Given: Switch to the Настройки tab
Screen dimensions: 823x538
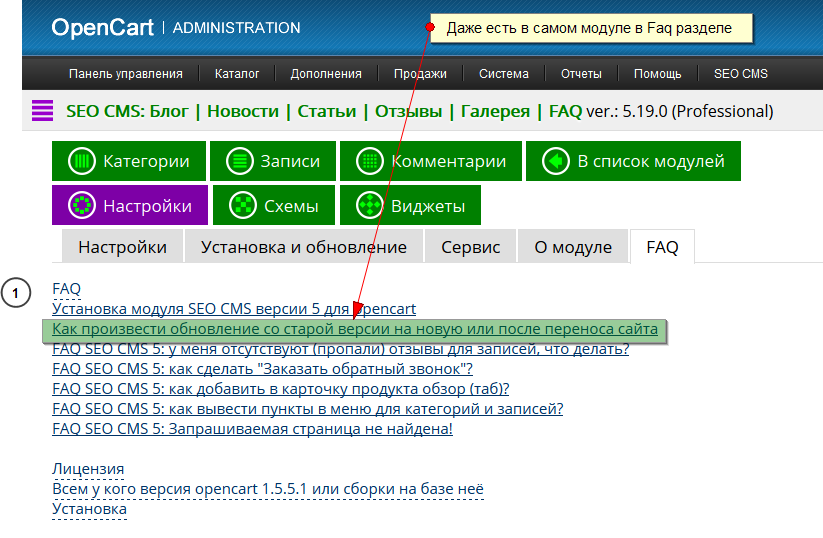Looking at the screenshot, I should 122,246.
